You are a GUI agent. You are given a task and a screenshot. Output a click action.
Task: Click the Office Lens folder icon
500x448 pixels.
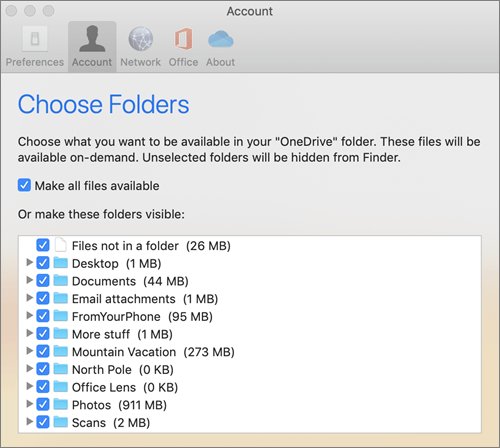click(x=60, y=386)
